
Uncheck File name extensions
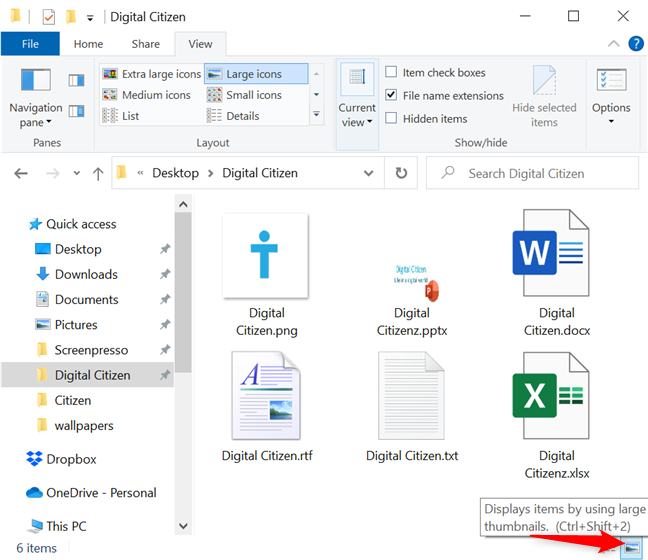click(391, 95)
